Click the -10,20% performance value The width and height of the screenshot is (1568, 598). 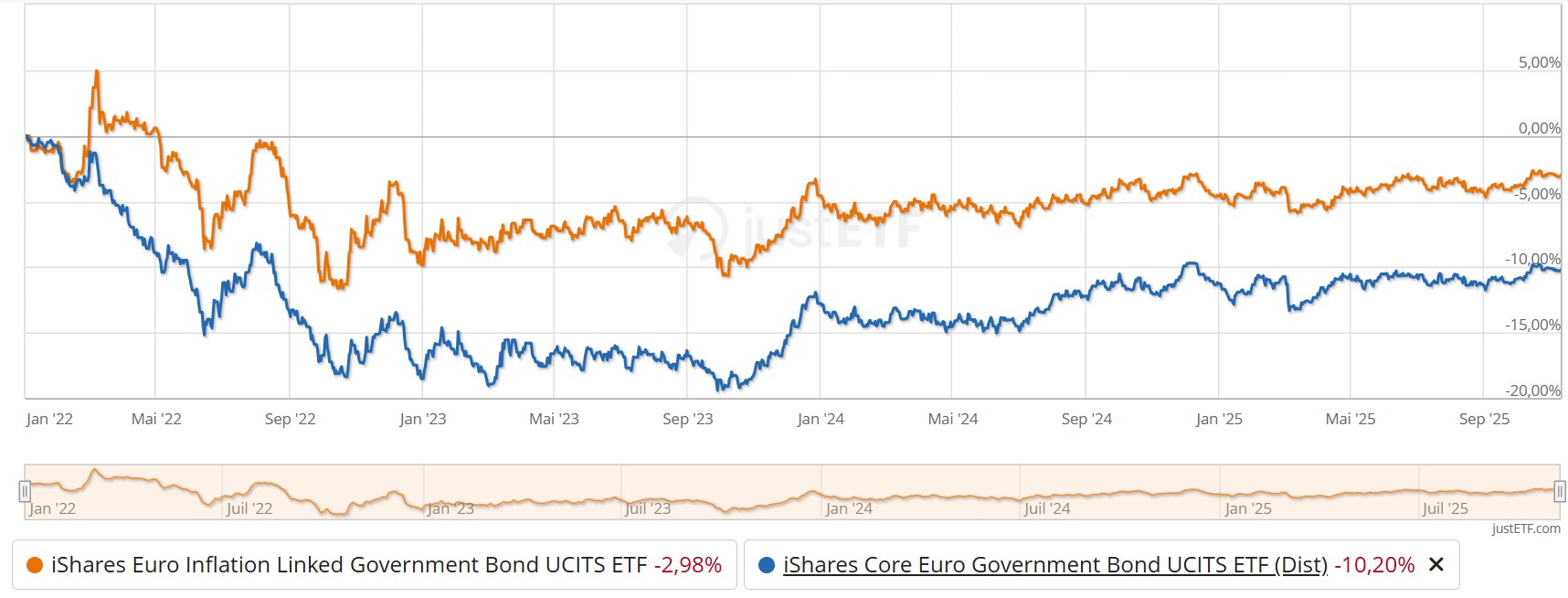coord(1374,565)
